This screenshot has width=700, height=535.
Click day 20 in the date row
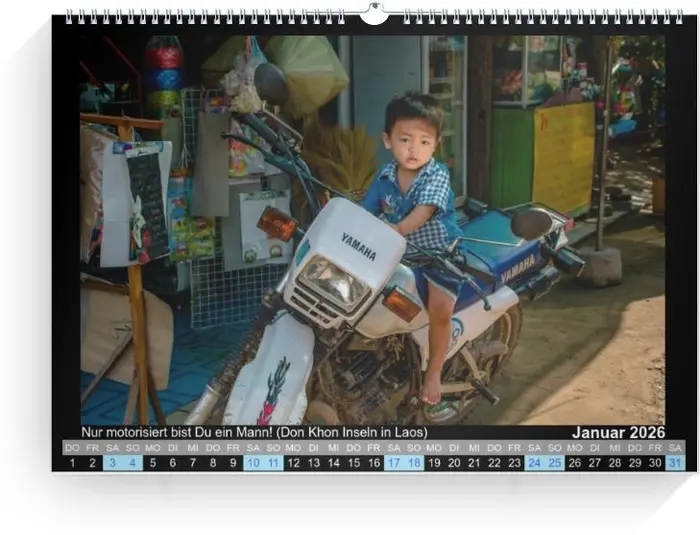(454, 463)
